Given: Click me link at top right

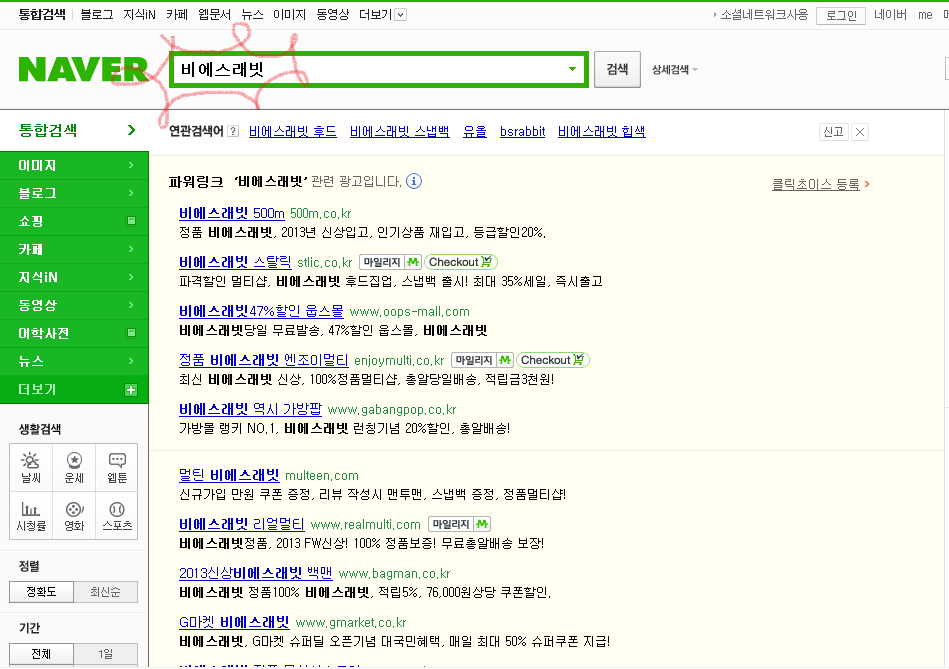Looking at the screenshot, I should pyautogui.click(x=925, y=15).
